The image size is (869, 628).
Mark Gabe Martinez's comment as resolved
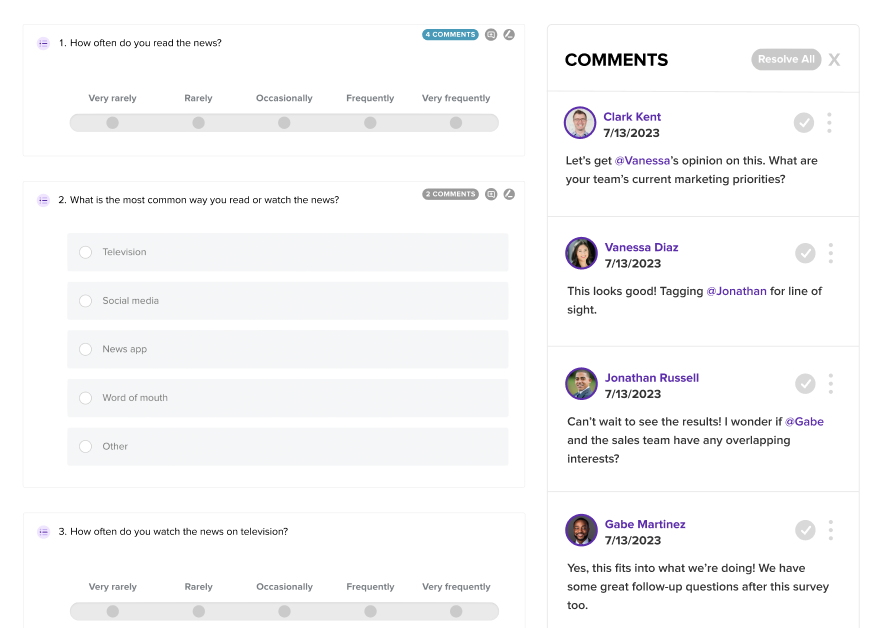805,530
